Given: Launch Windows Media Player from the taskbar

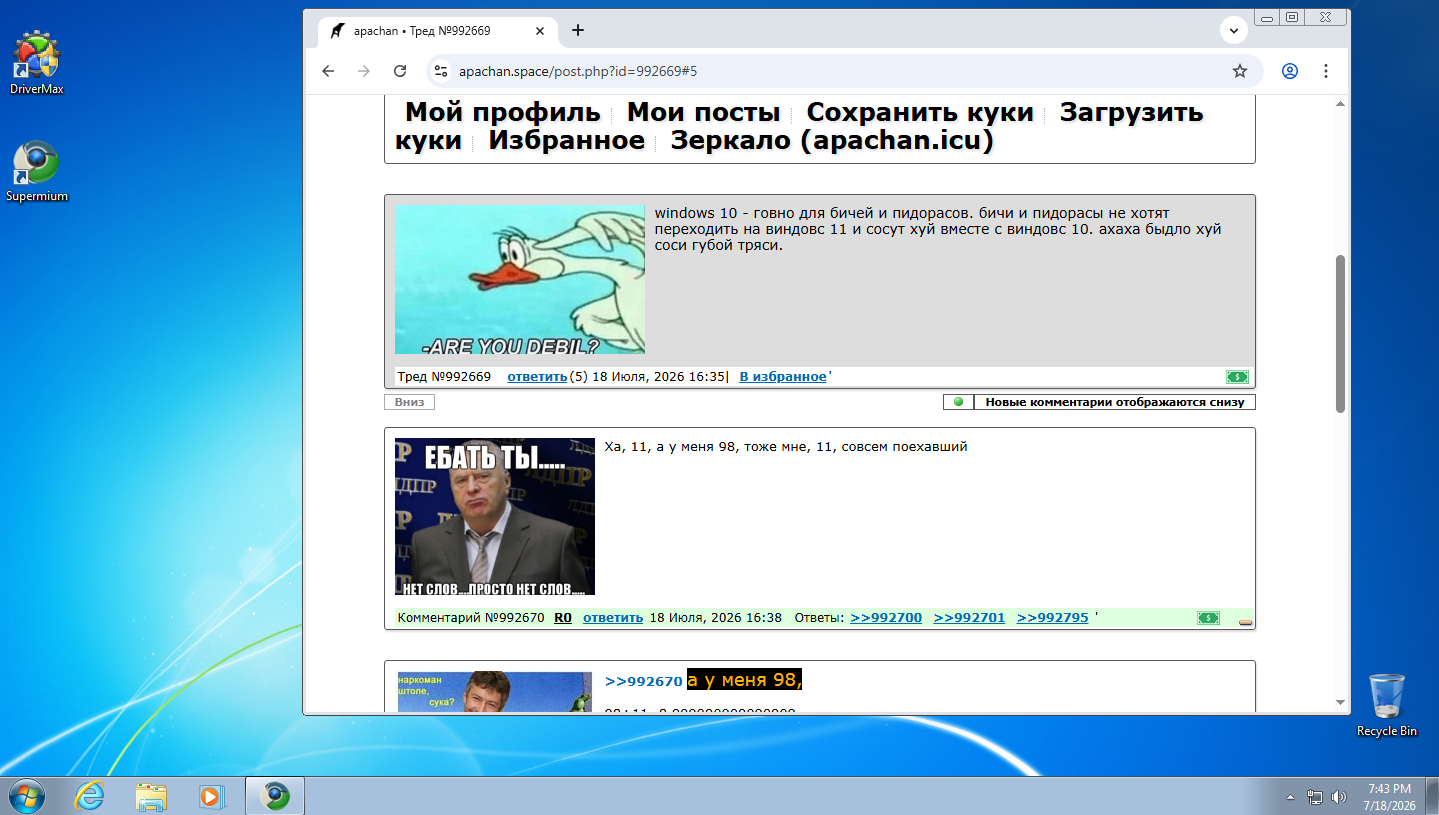Looking at the screenshot, I should pos(211,796).
